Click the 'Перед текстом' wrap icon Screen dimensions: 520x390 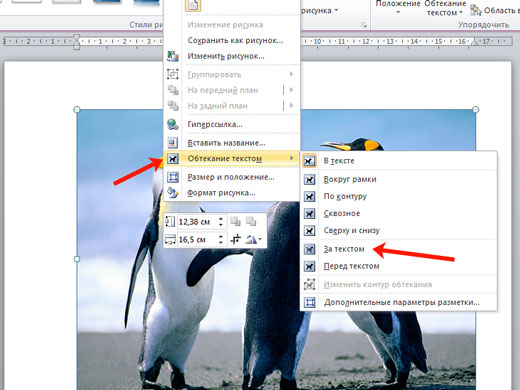[309, 266]
